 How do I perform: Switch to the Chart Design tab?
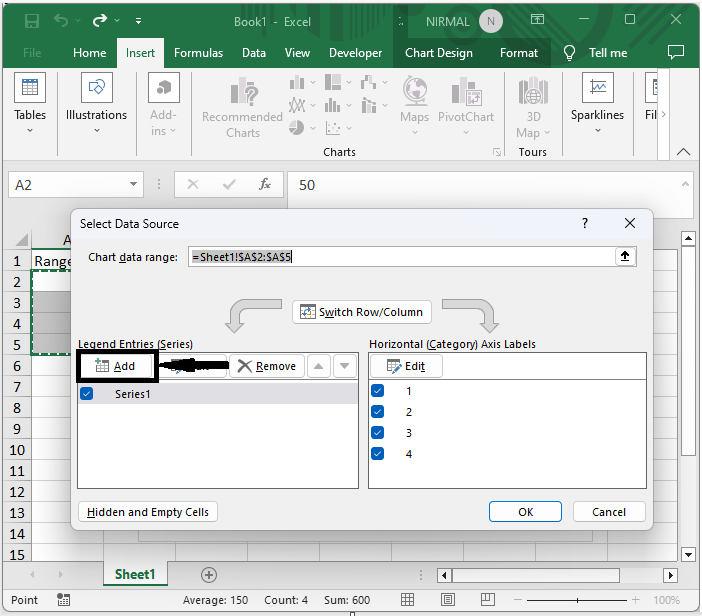point(439,53)
